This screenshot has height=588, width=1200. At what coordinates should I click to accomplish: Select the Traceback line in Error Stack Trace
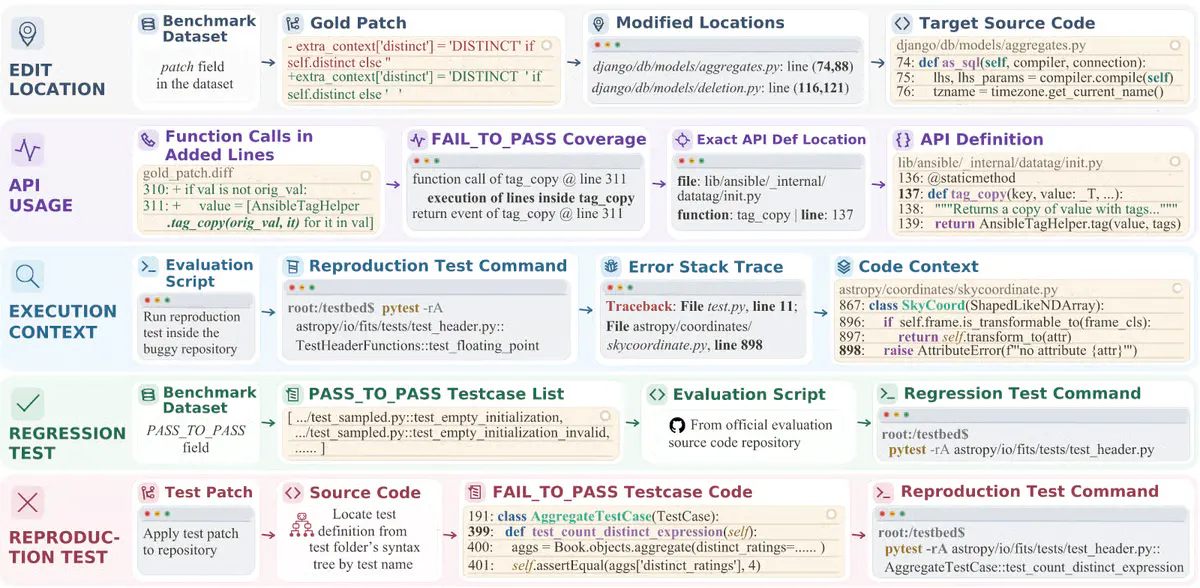tap(700, 306)
